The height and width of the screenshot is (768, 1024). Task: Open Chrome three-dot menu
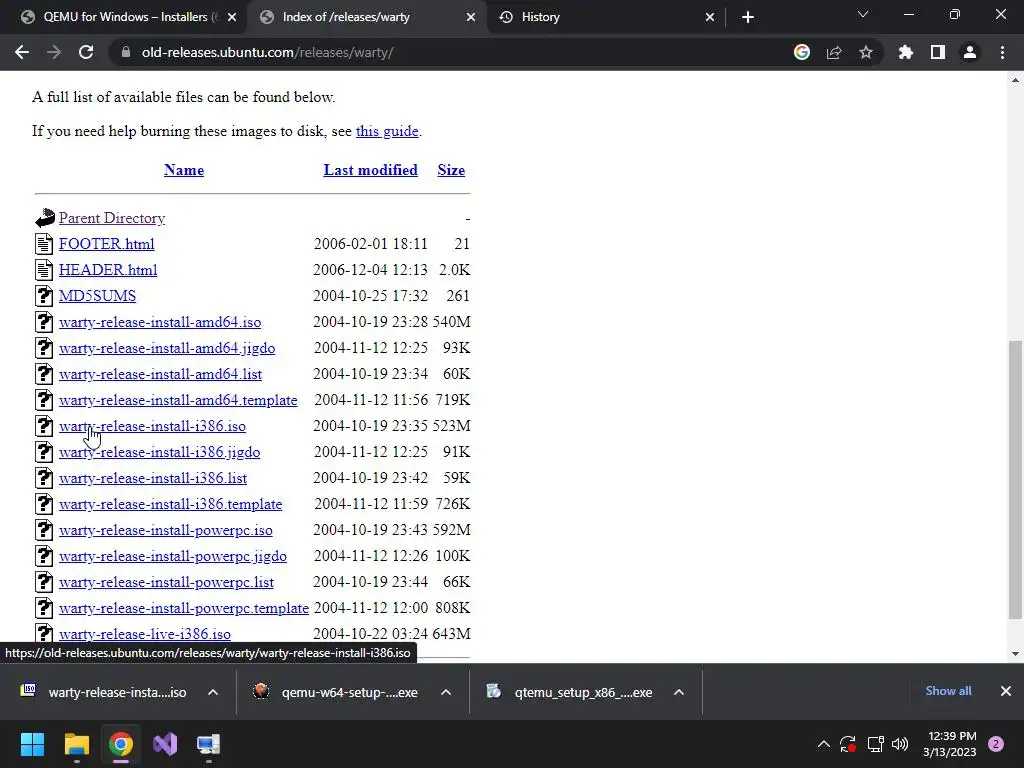(x=1002, y=52)
